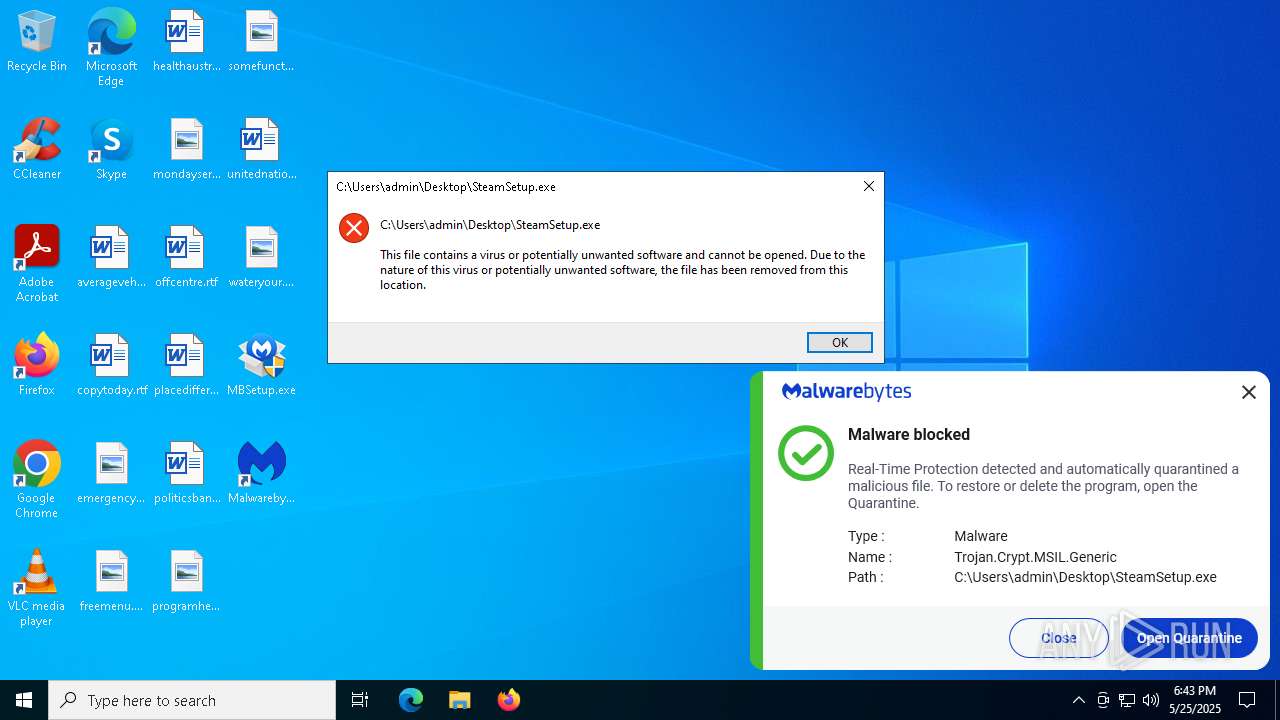Open the volume control in the tray
The height and width of the screenshot is (720, 1280).
(1150, 700)
